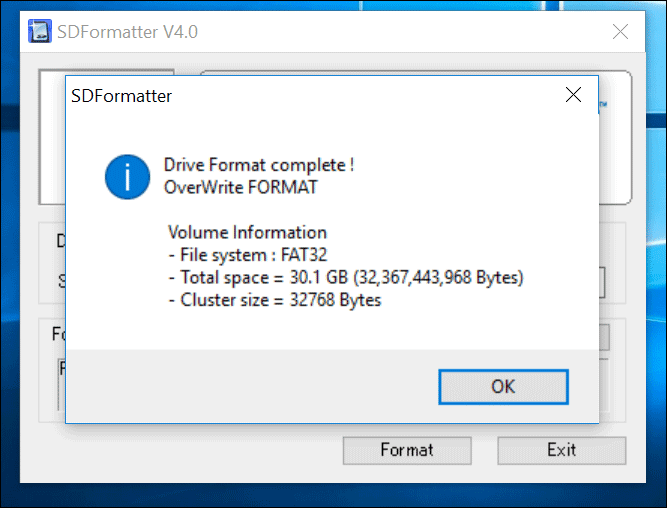
Task: Select the 'Total space = 30.1 GB' line
Action: 346,277
